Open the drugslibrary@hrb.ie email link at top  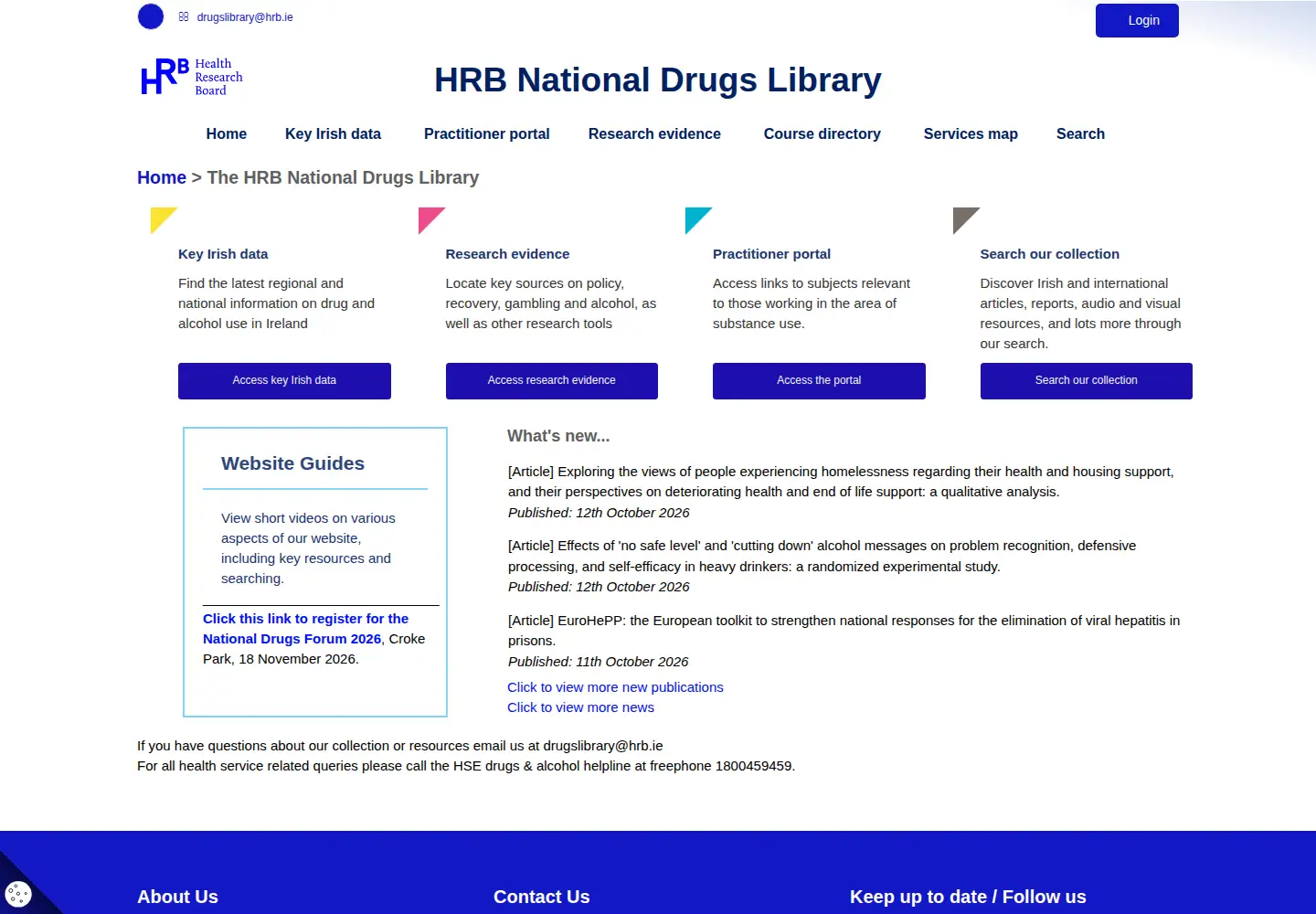pos(245,17)
